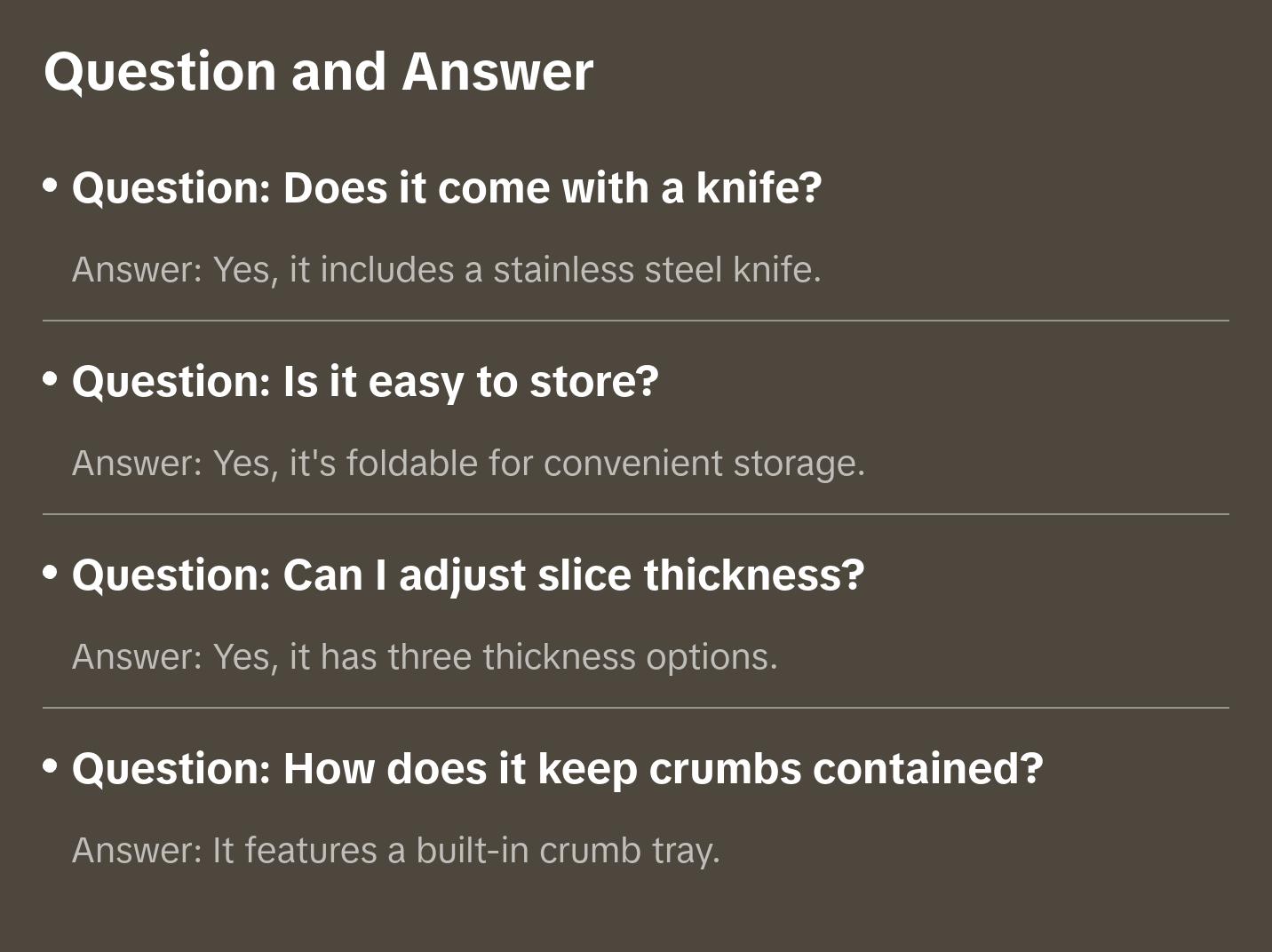Select the built-in crumb tray answer
This screenshot has height=952, width=1272.
coord(396,851)
